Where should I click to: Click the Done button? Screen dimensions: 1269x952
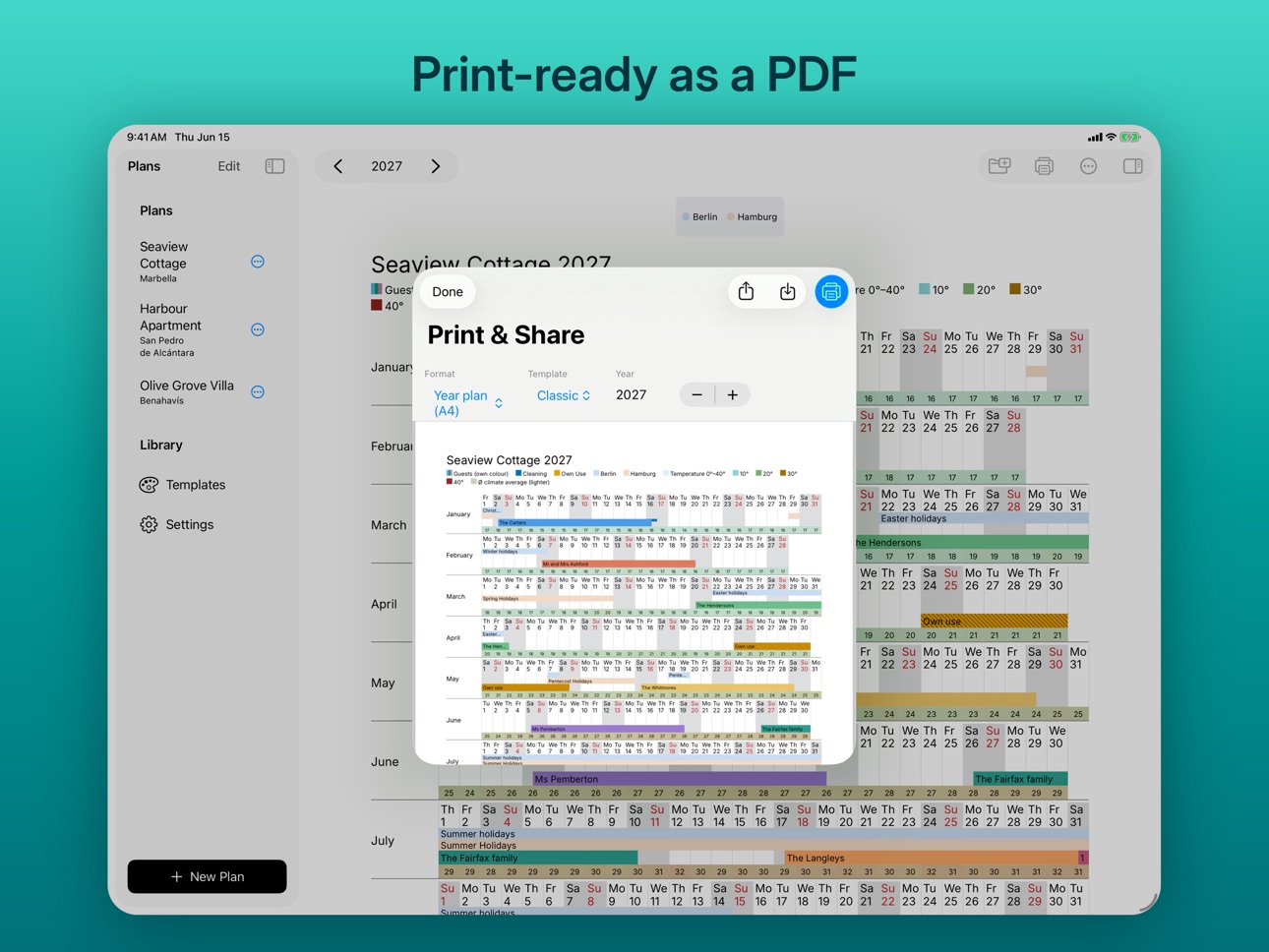click(x=448, y=291)
